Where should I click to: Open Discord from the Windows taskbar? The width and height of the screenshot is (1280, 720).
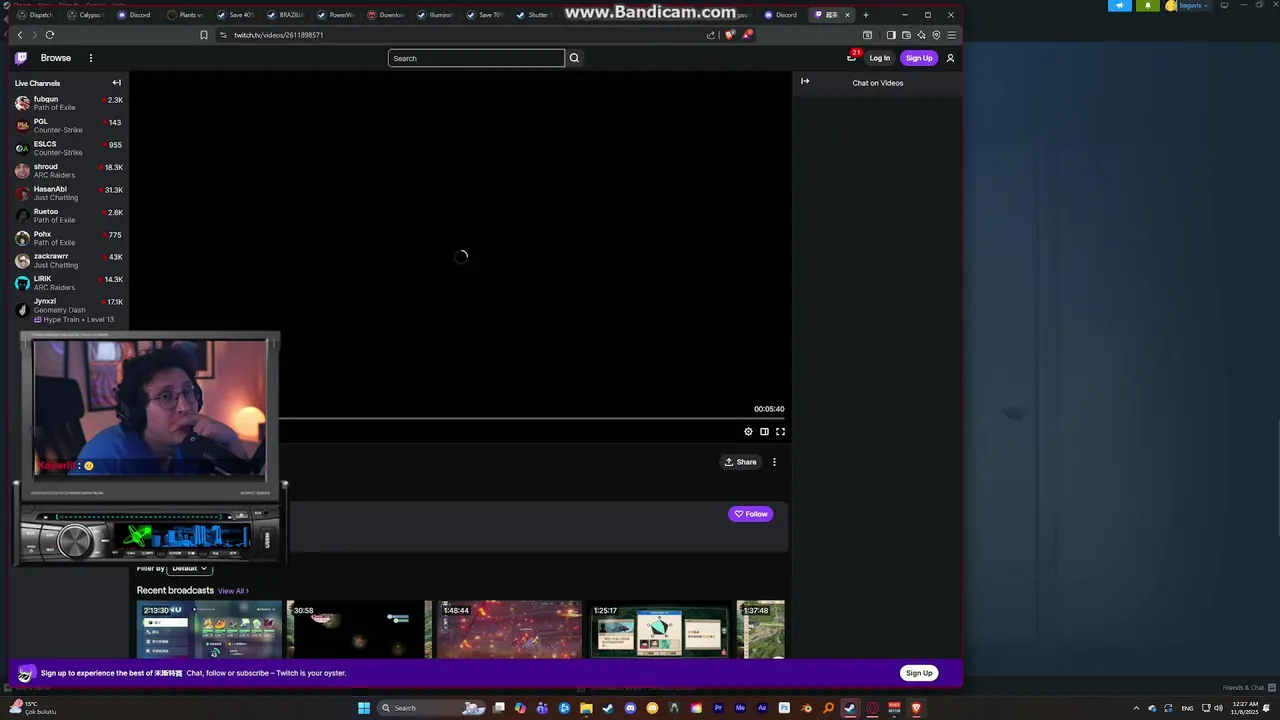pyautogui.click(x=630, y=708)
